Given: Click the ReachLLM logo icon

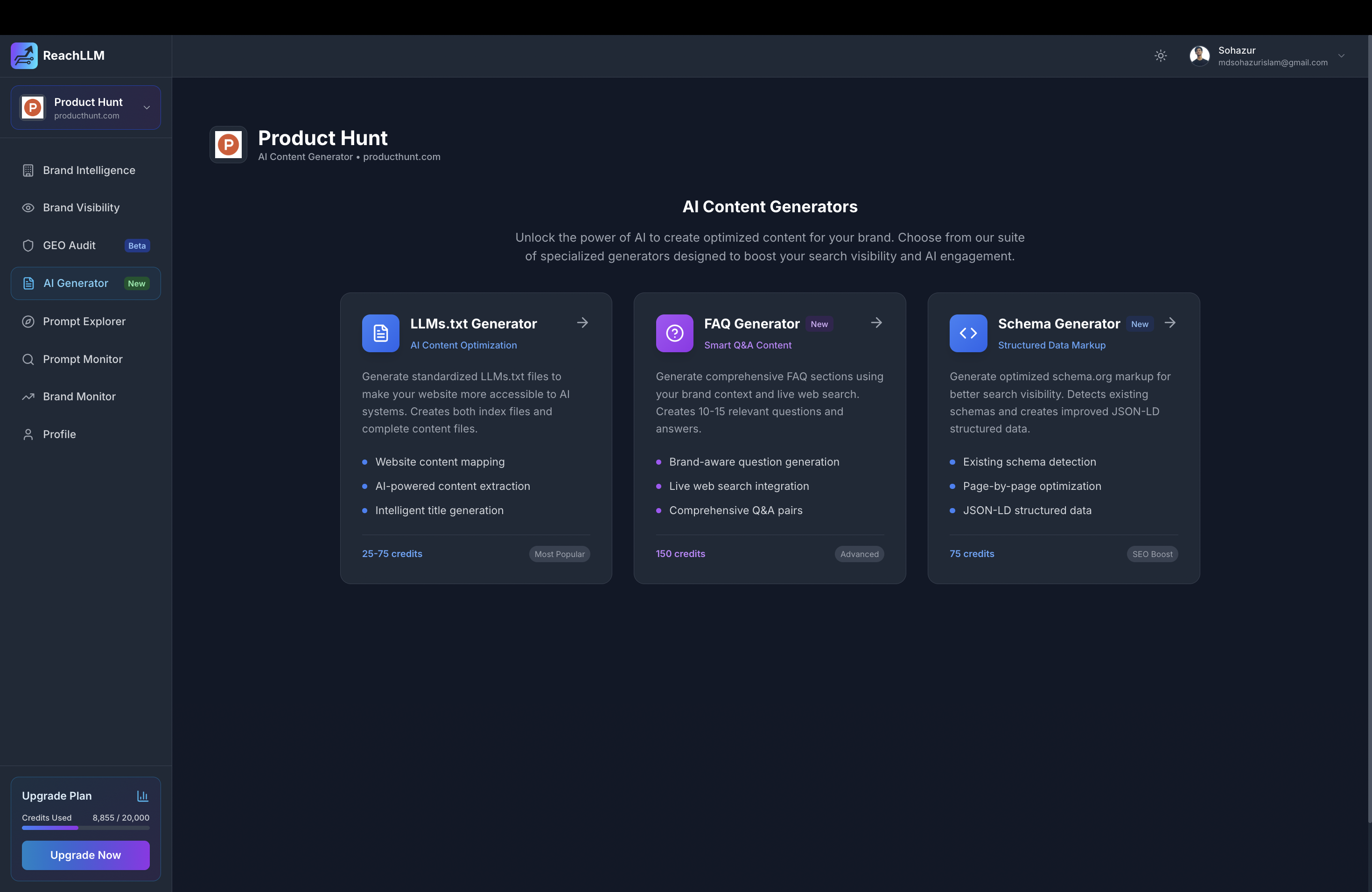Looking at the screenshot, I should pos(24,56).
